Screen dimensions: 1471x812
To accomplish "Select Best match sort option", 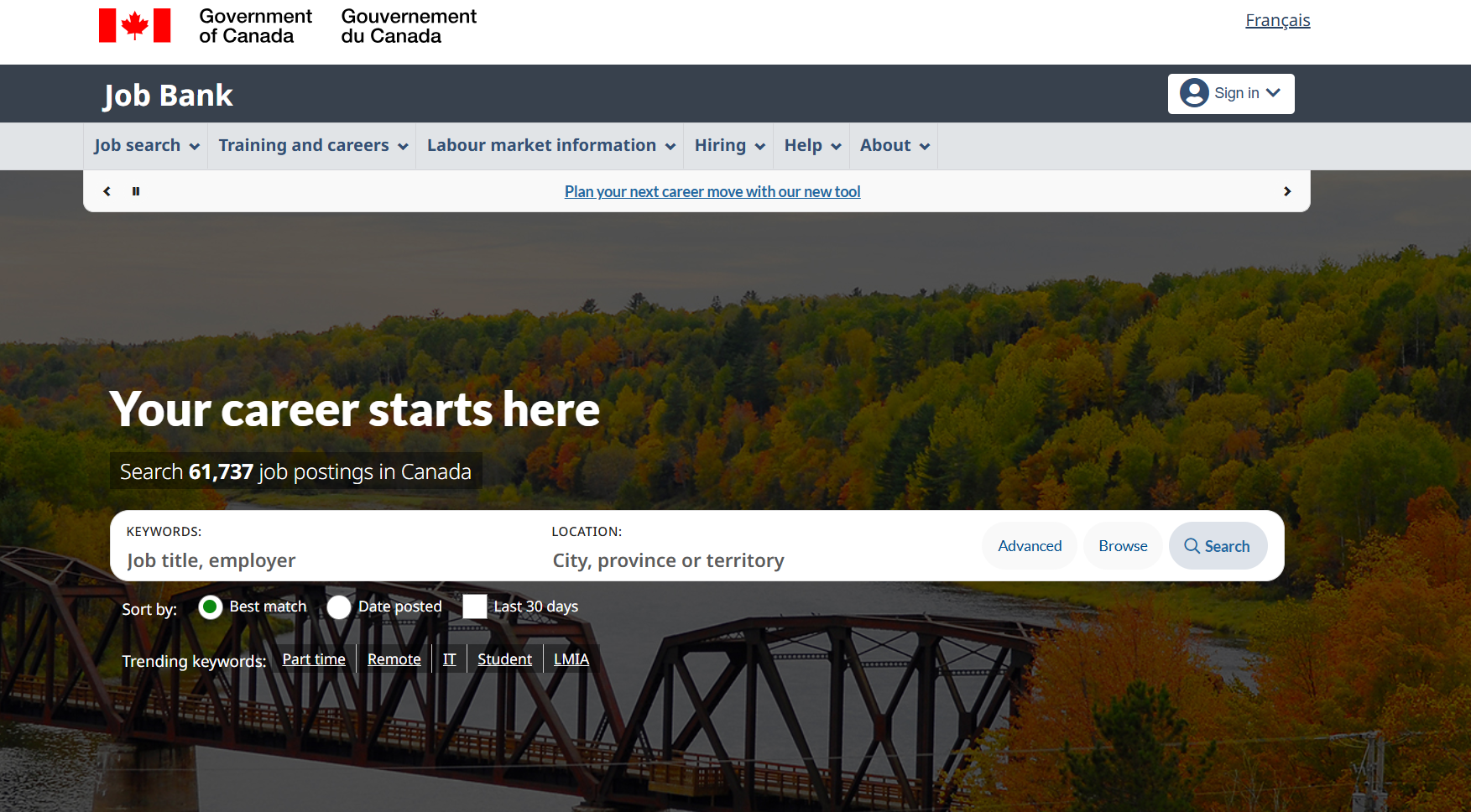I will [x=211, y=606].
